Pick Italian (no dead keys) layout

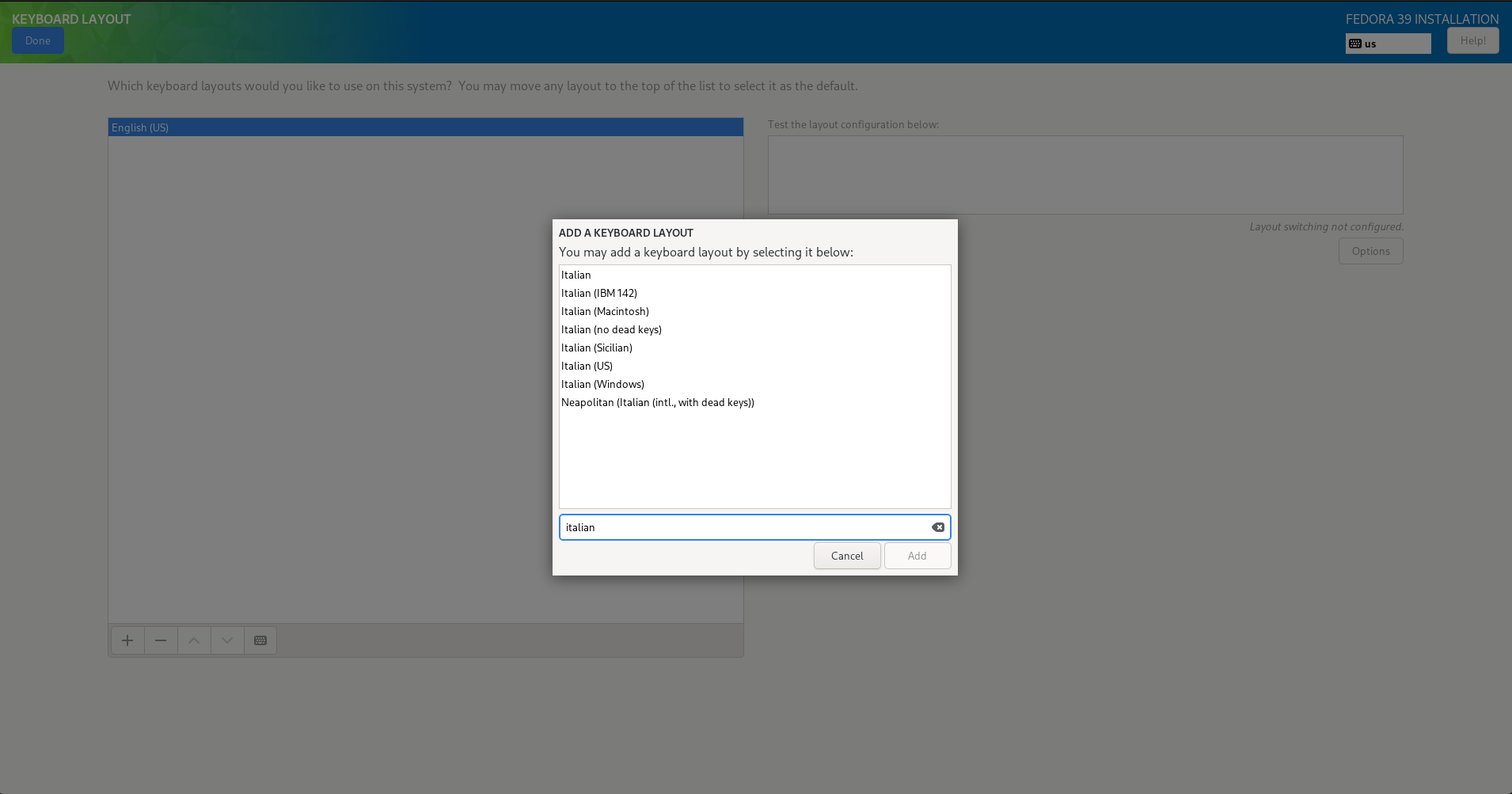tap(611, 329)
